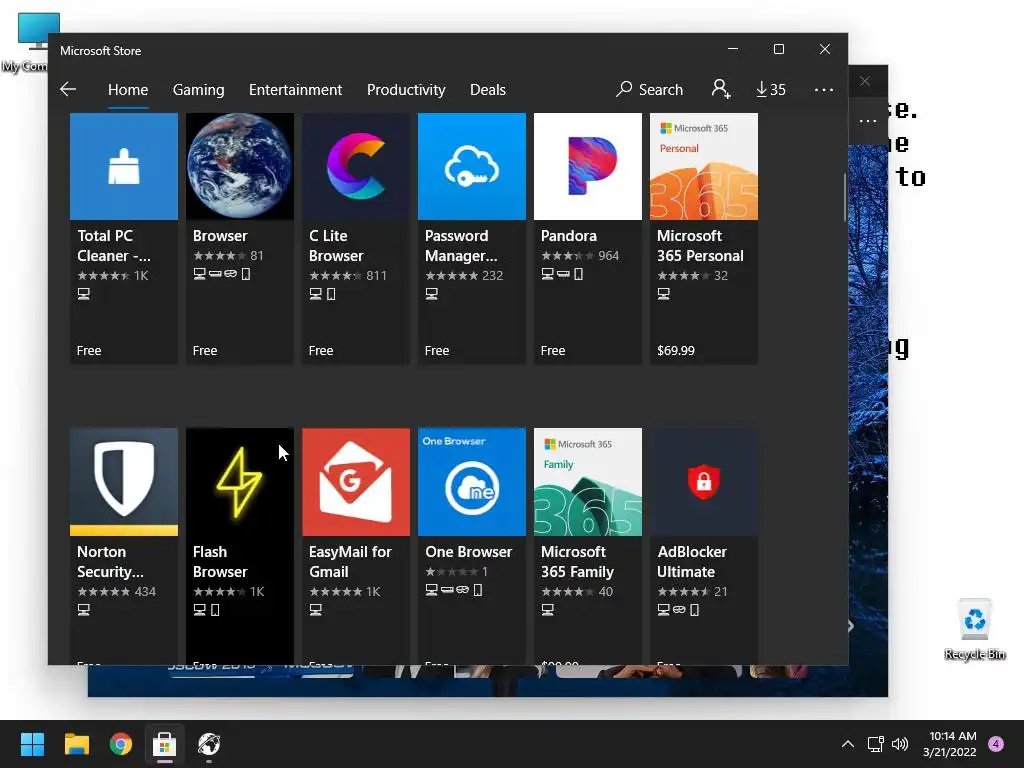This screenshot has width=1024, height=768.
Task: Open Flash Browser lightning bolt icon
Action: [240, 482]
